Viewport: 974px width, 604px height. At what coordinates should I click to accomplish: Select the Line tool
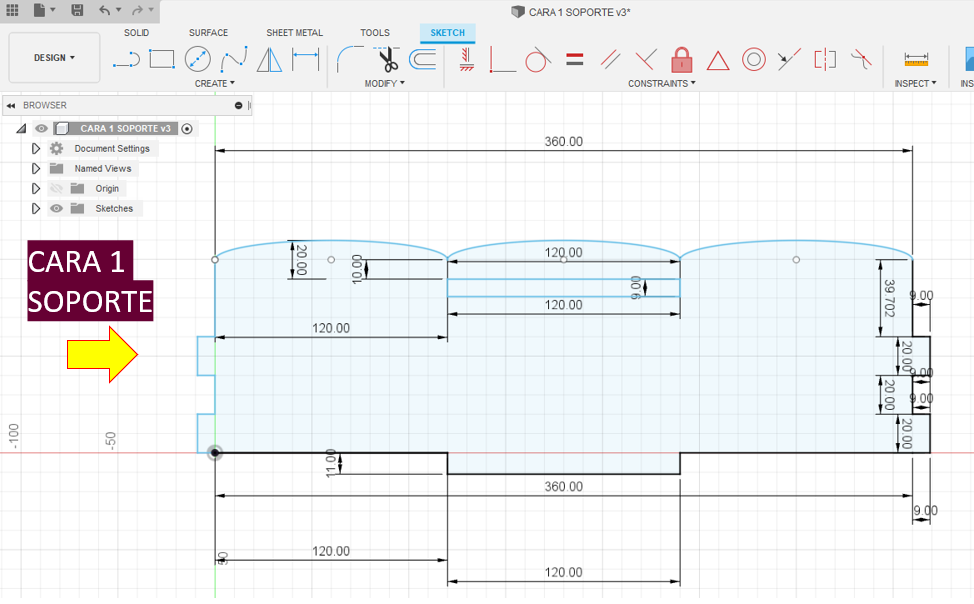[x=126, y=60]
